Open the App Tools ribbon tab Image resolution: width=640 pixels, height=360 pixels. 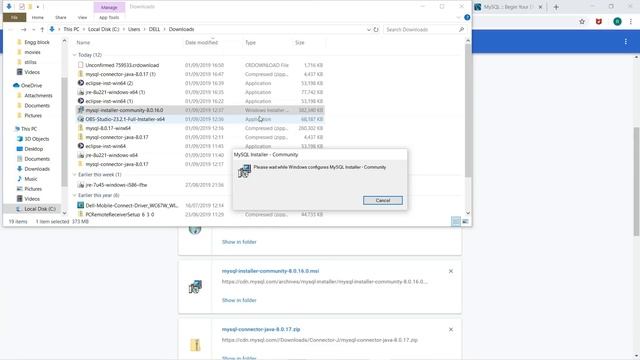(x=109, y=18)
